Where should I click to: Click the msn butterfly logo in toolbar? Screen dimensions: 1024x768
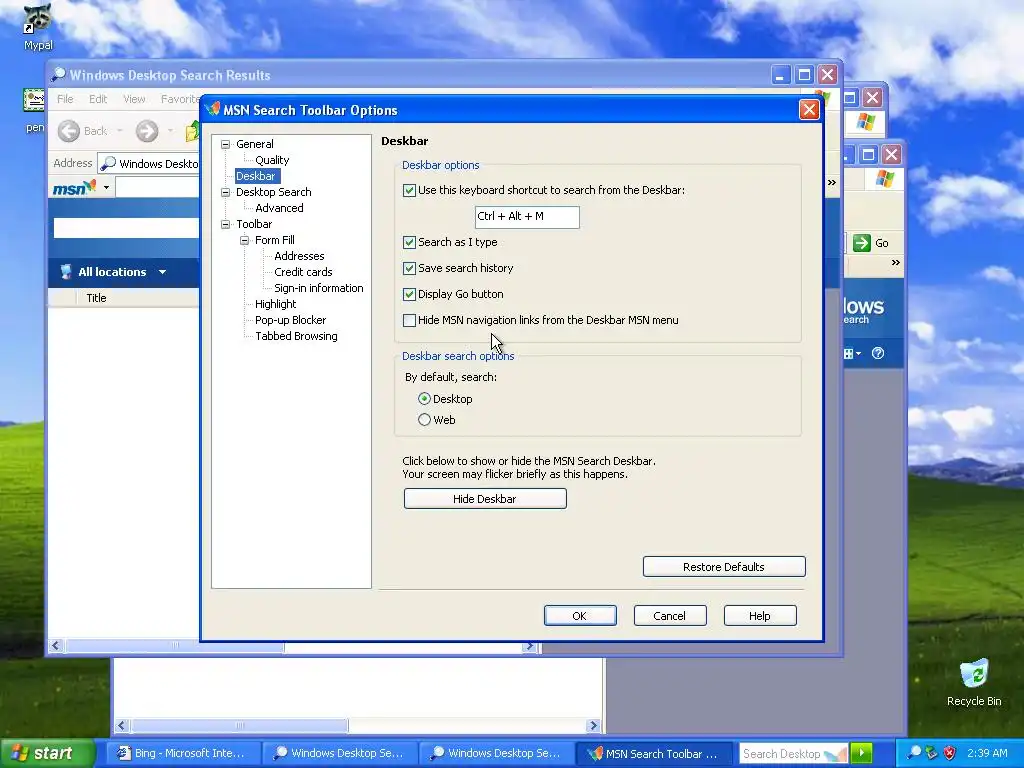pyautogui.click(x=74, y=188)
